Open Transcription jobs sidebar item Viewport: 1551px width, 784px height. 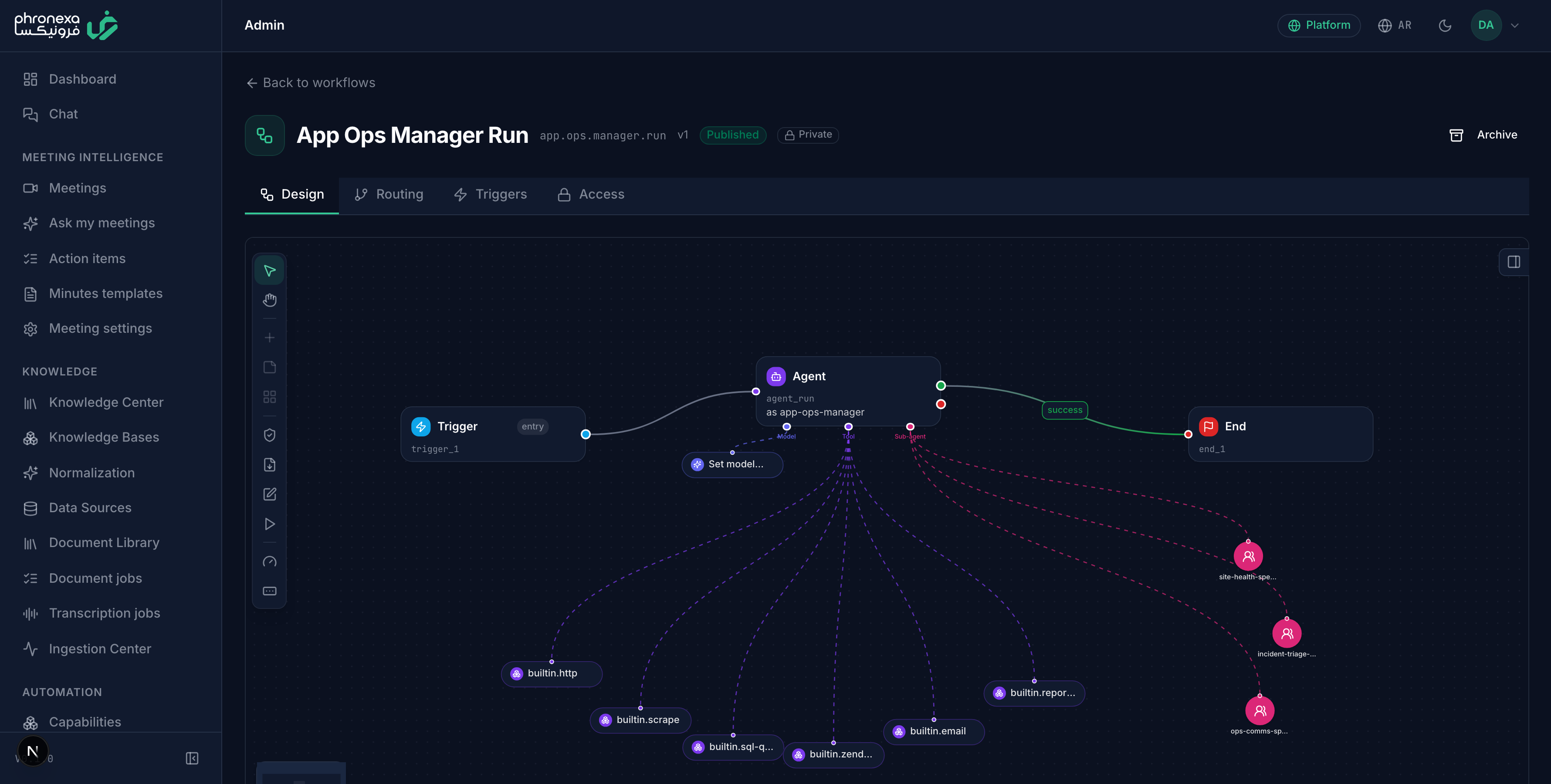[111, 613]
